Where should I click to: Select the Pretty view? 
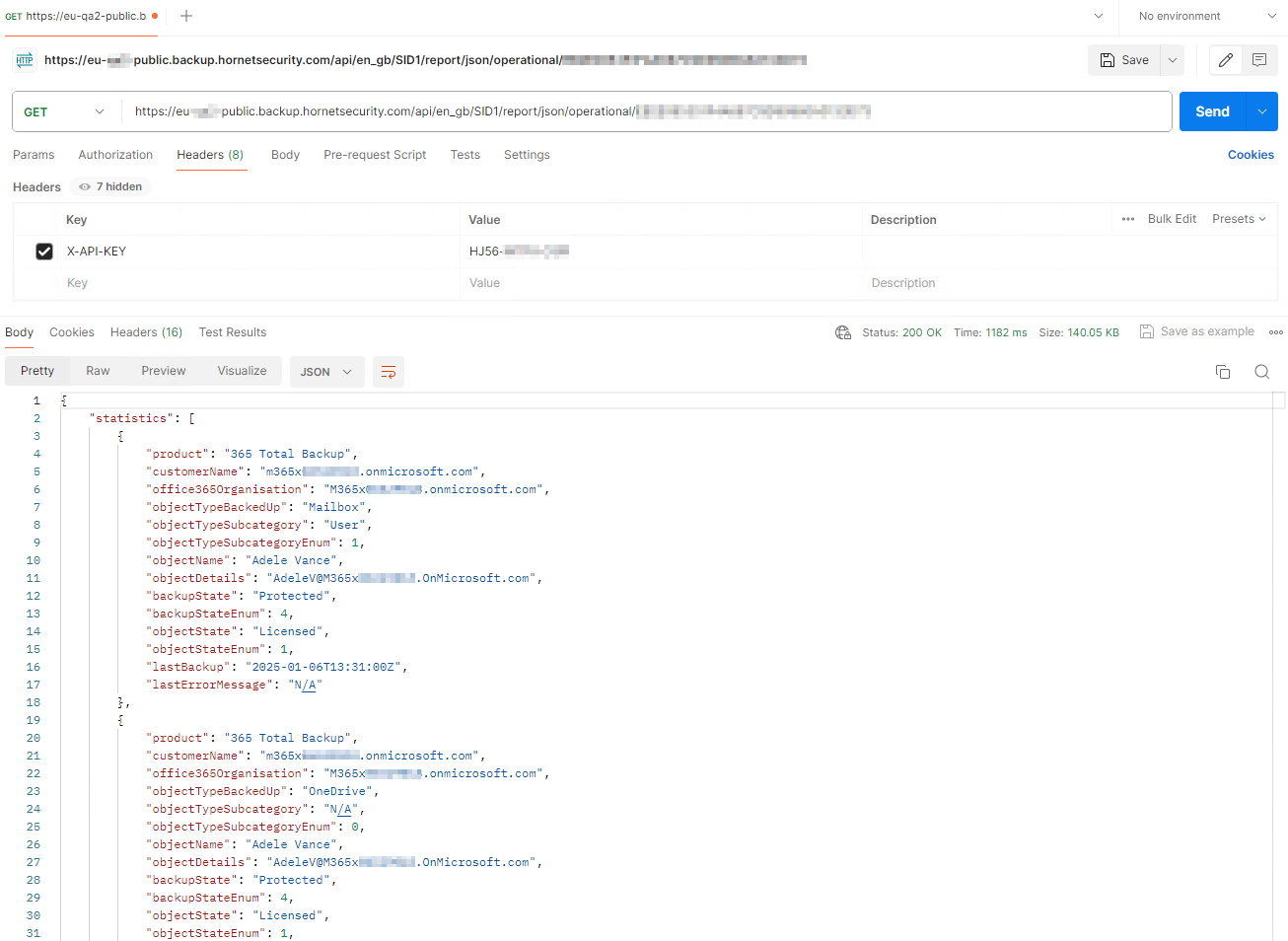[x=37, y=371]
